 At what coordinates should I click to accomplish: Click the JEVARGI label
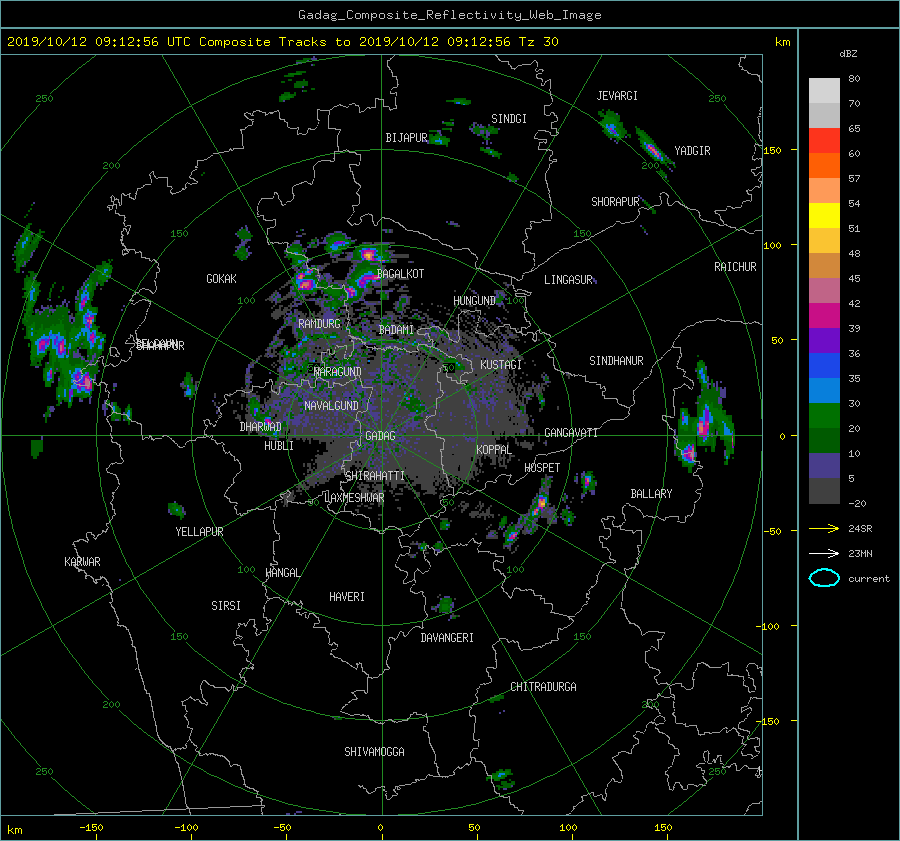tap(617, 96)
